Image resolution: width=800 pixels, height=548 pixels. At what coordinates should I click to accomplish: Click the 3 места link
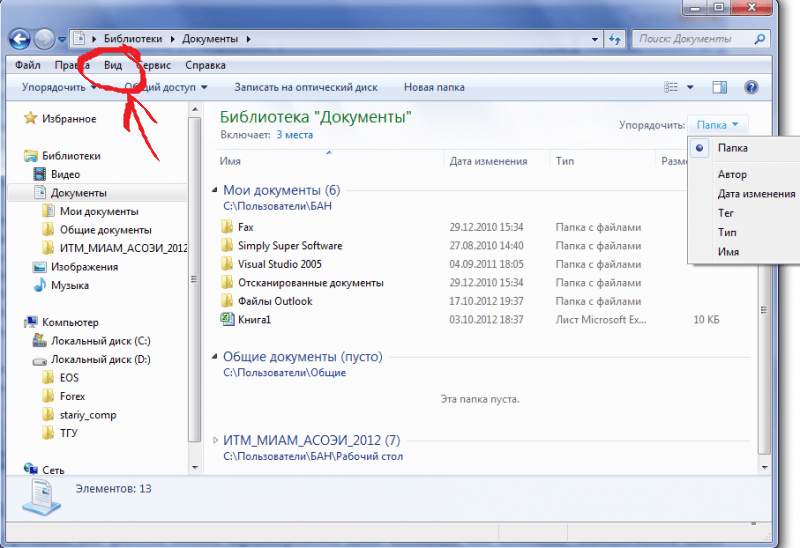[294, 134]
